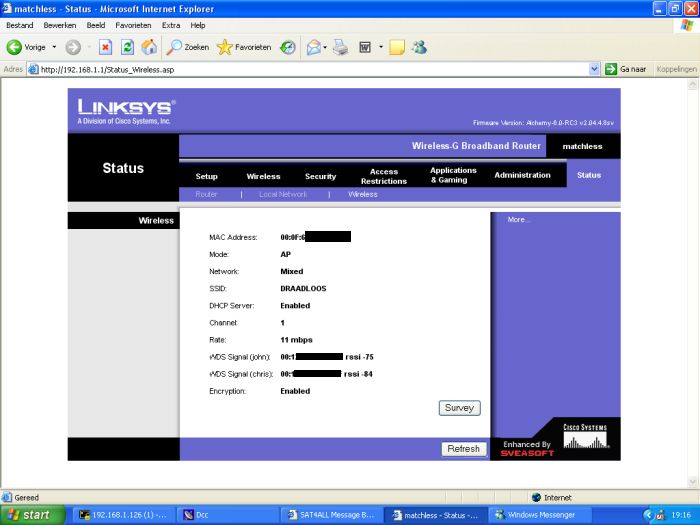The height and width of the screenshot is (525, 700).
Task: Switch to the 192.168.1.126 taskbar window
Action: pos(124,515)
